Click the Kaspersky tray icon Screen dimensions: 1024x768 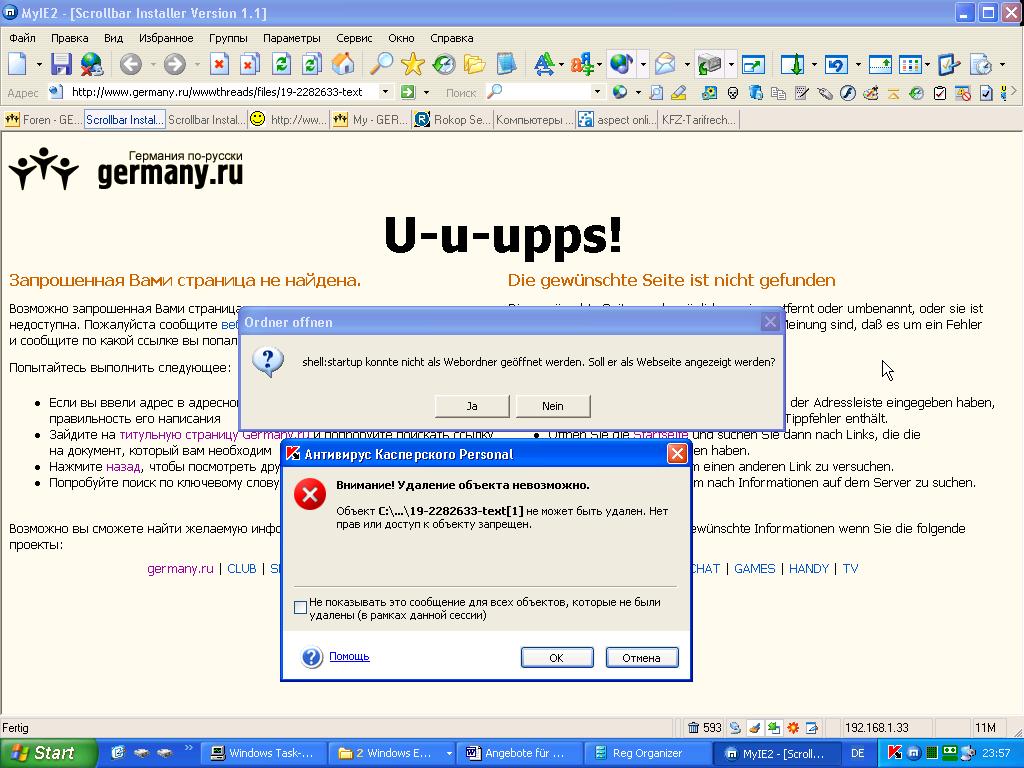tap(894, 753)
